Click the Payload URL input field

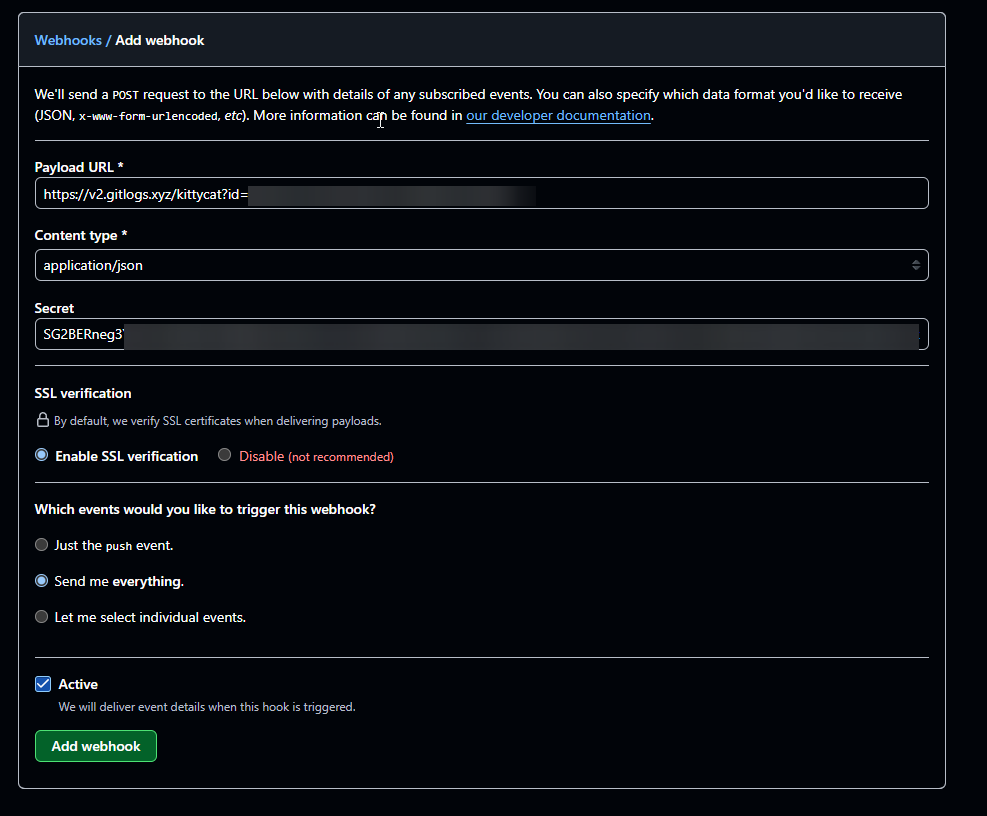coord(482,192)
